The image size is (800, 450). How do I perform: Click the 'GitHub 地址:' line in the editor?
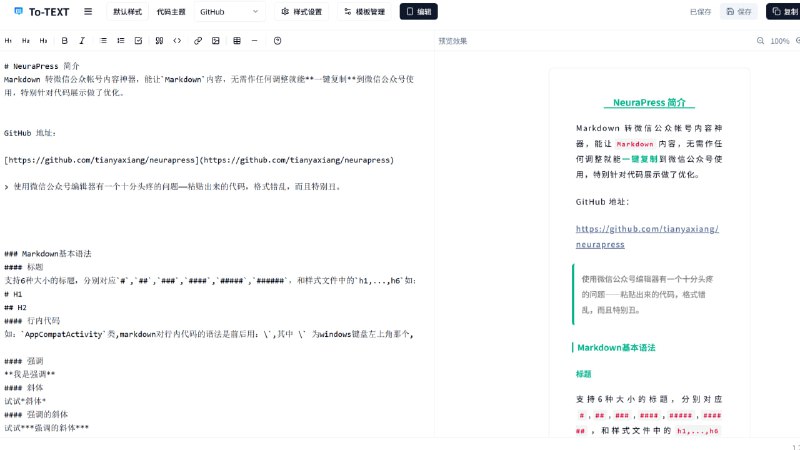pos(30,133)
